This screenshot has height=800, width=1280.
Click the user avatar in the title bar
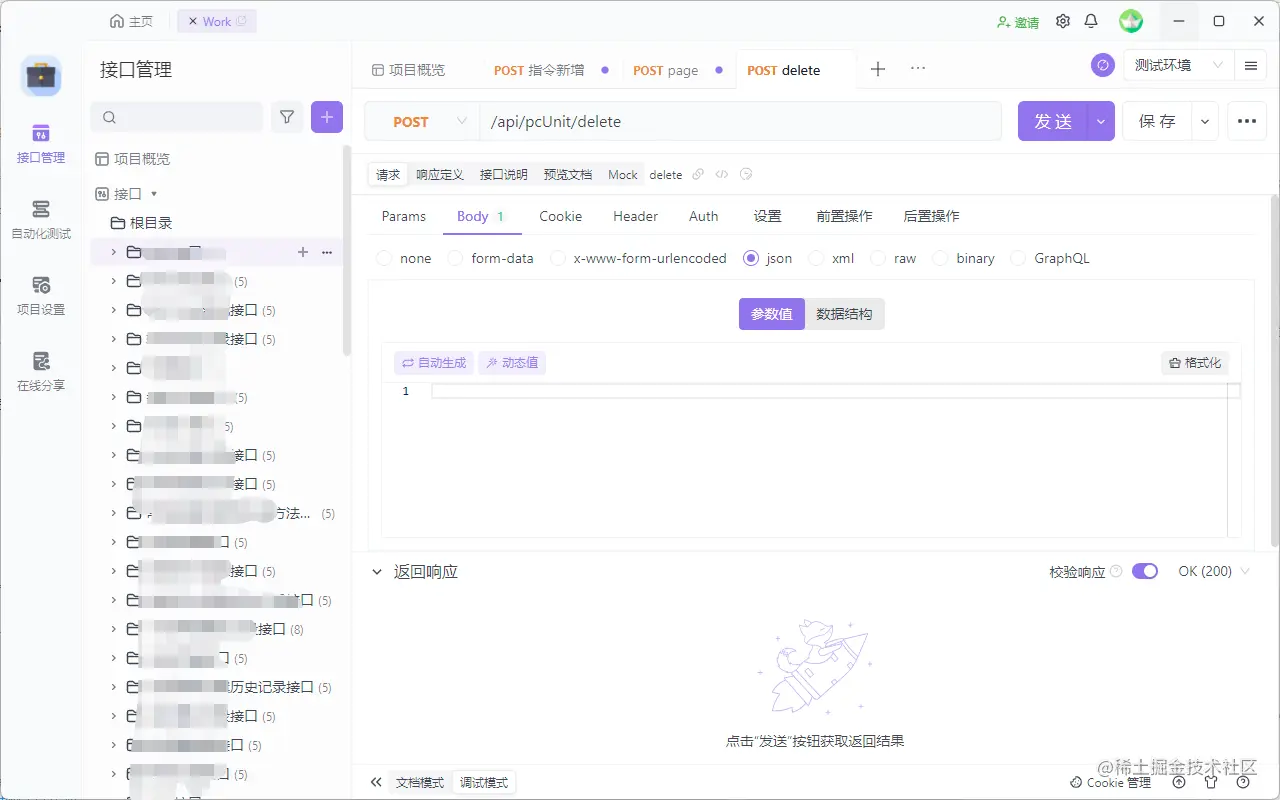click(x=1131, y=21)
